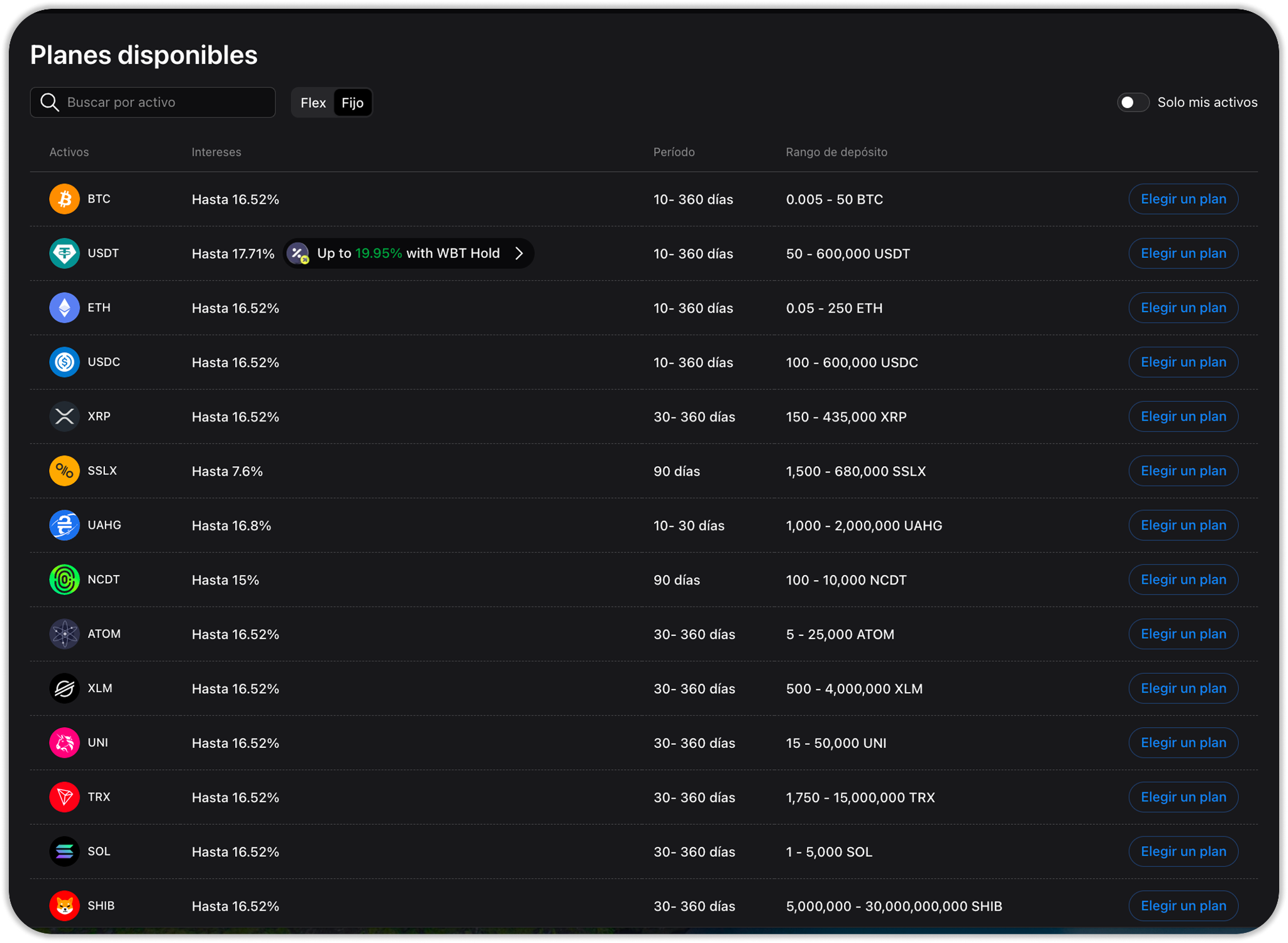
Task: Toggle the Solo mis activos switch
Action: pyautogui.click(x=1132, y=103)
